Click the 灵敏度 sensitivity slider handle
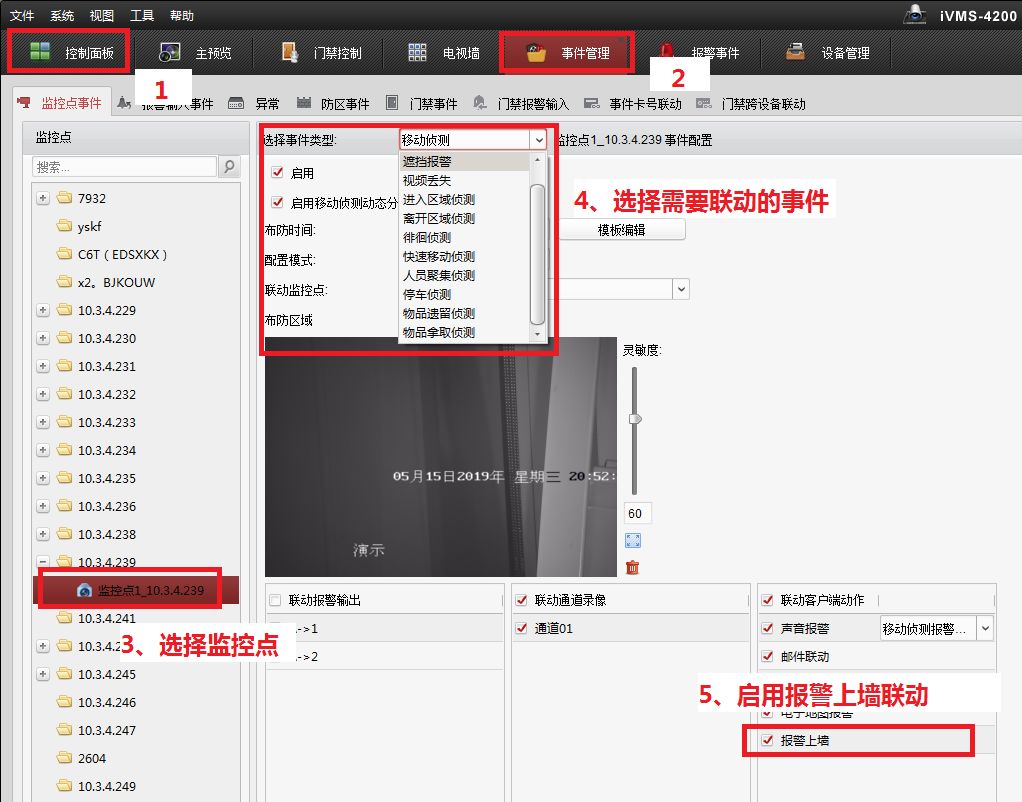The width and height of the screenshot is (1022, 802). click(x=634, y=419)
